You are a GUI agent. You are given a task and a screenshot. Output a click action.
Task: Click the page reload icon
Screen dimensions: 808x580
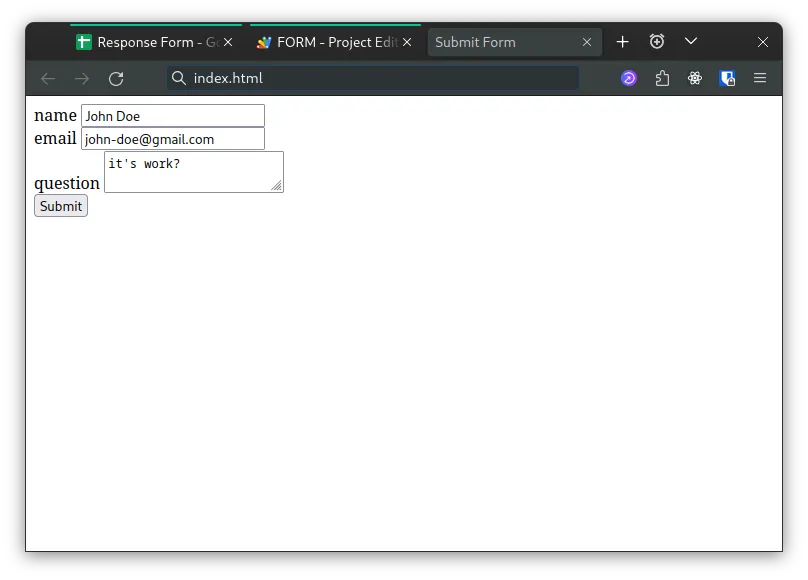click(x=115, y=78)
